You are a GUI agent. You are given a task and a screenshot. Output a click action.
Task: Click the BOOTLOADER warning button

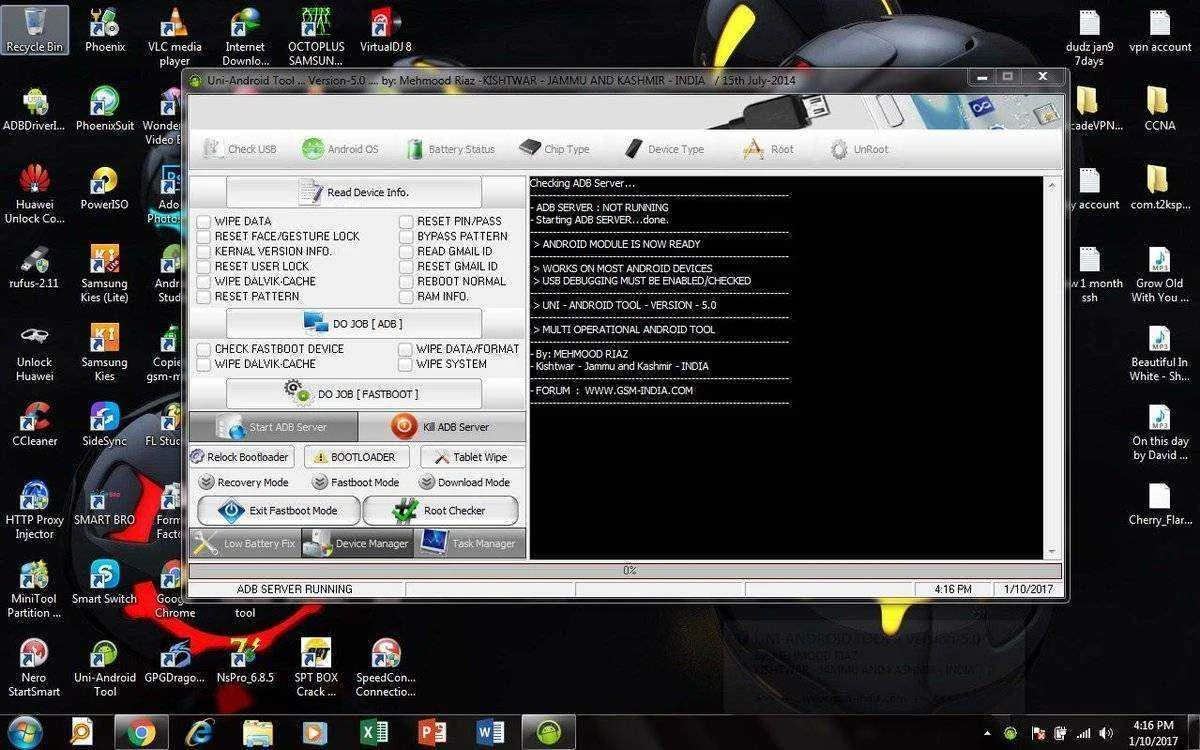356,457
